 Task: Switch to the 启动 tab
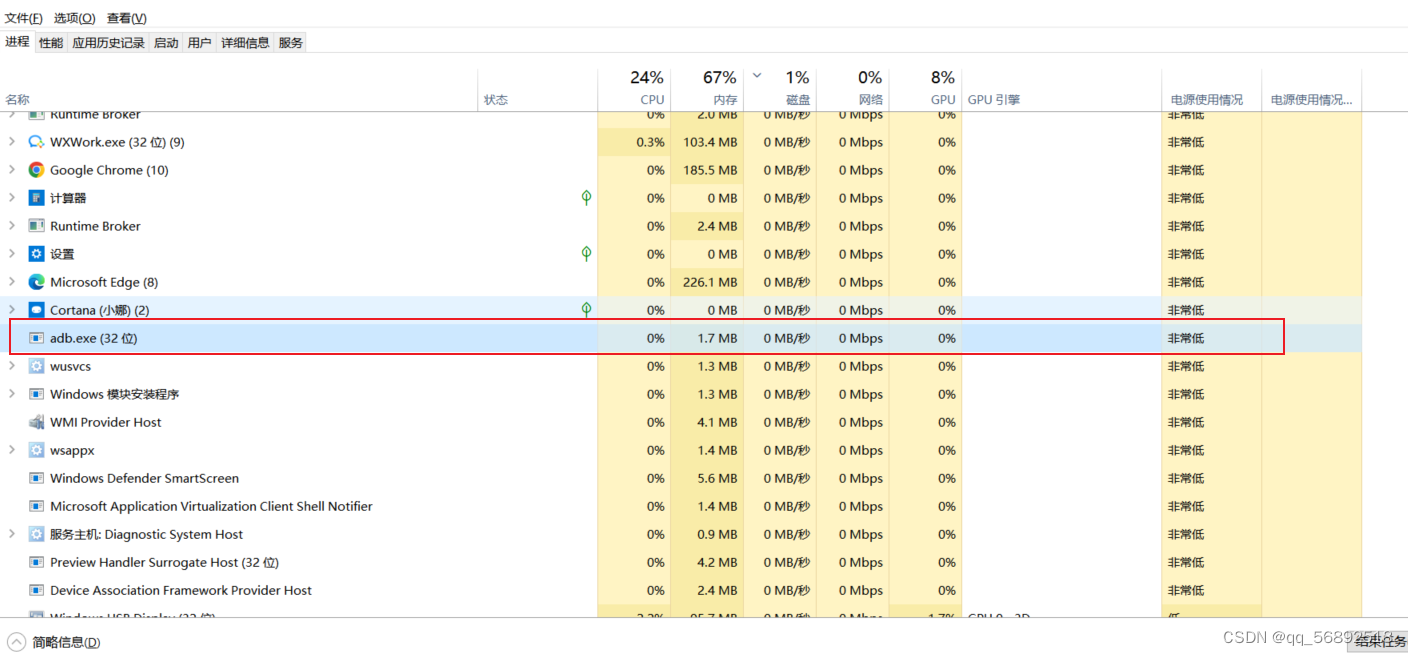pyautogui.click(x=166, y=42)
